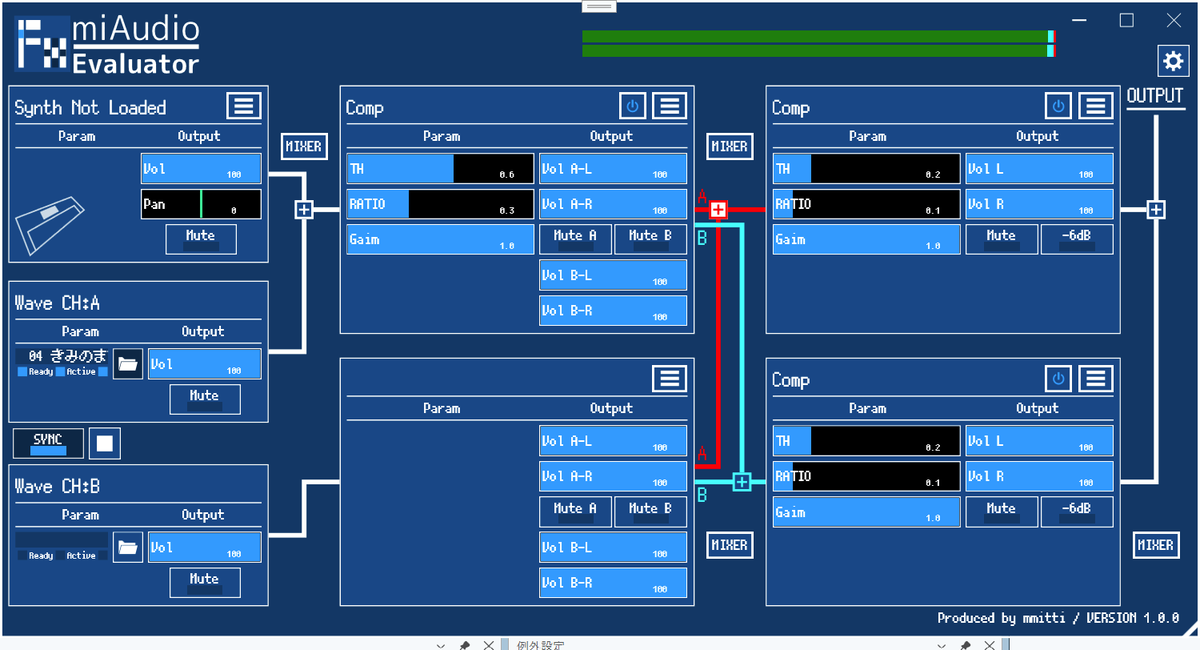
Task: Open the MIXER button above the red A line
Action: click(729, 146)
